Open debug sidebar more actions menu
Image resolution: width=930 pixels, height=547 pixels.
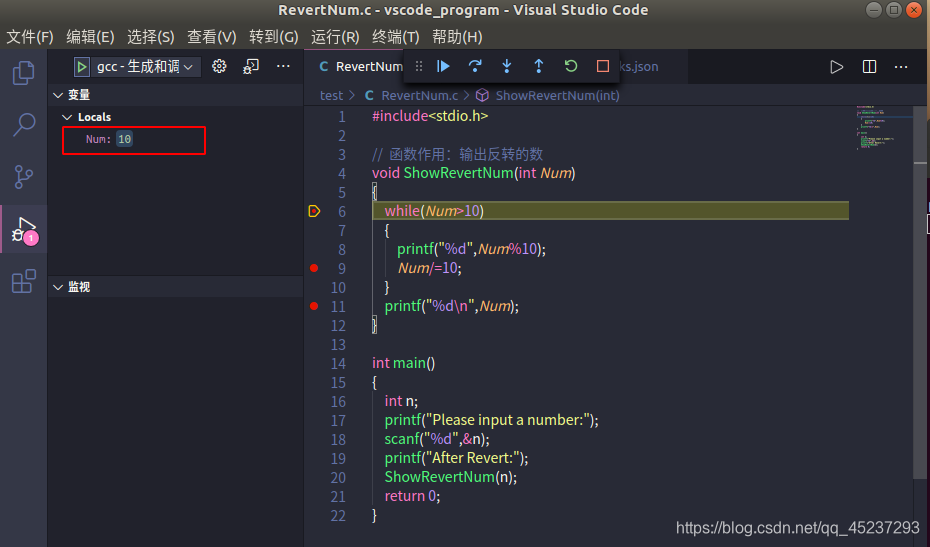284,66
